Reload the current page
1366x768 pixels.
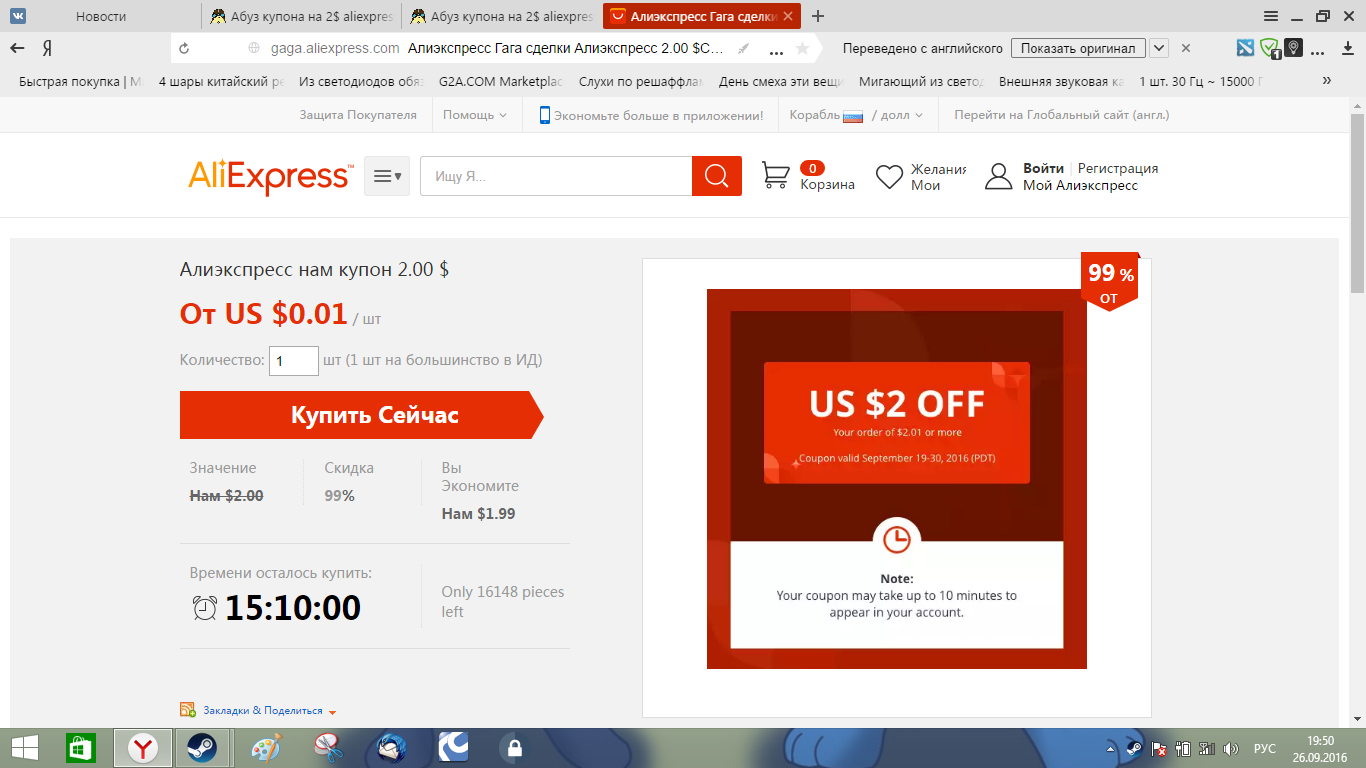(183, 48)
